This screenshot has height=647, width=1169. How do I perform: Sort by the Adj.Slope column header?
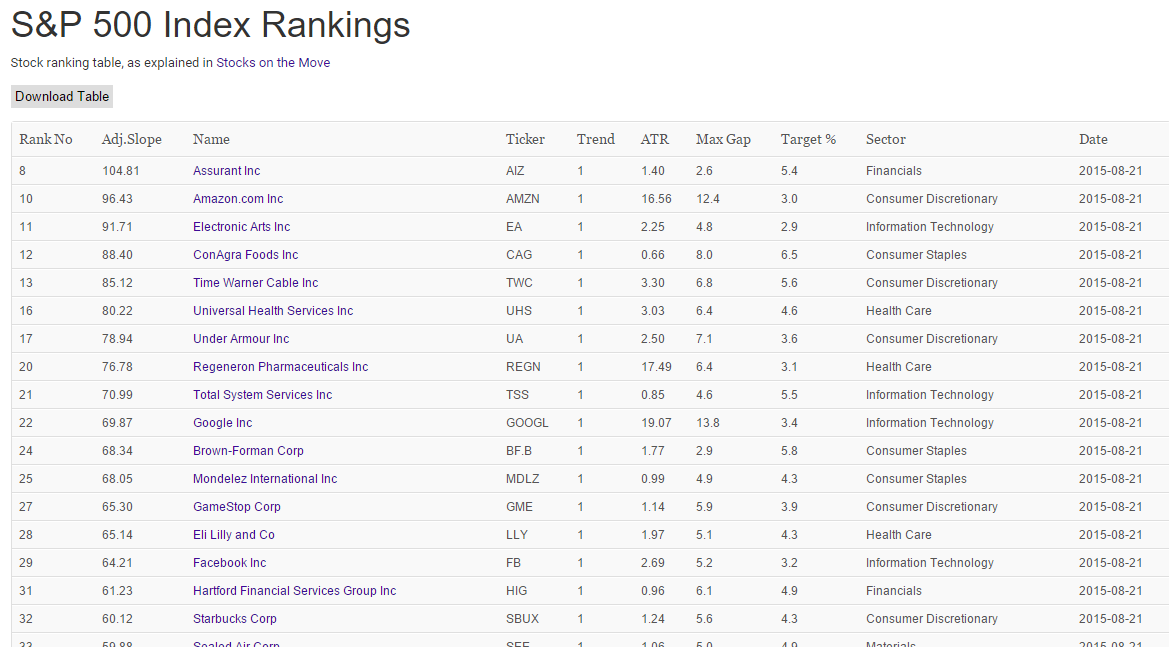(131, 139)
